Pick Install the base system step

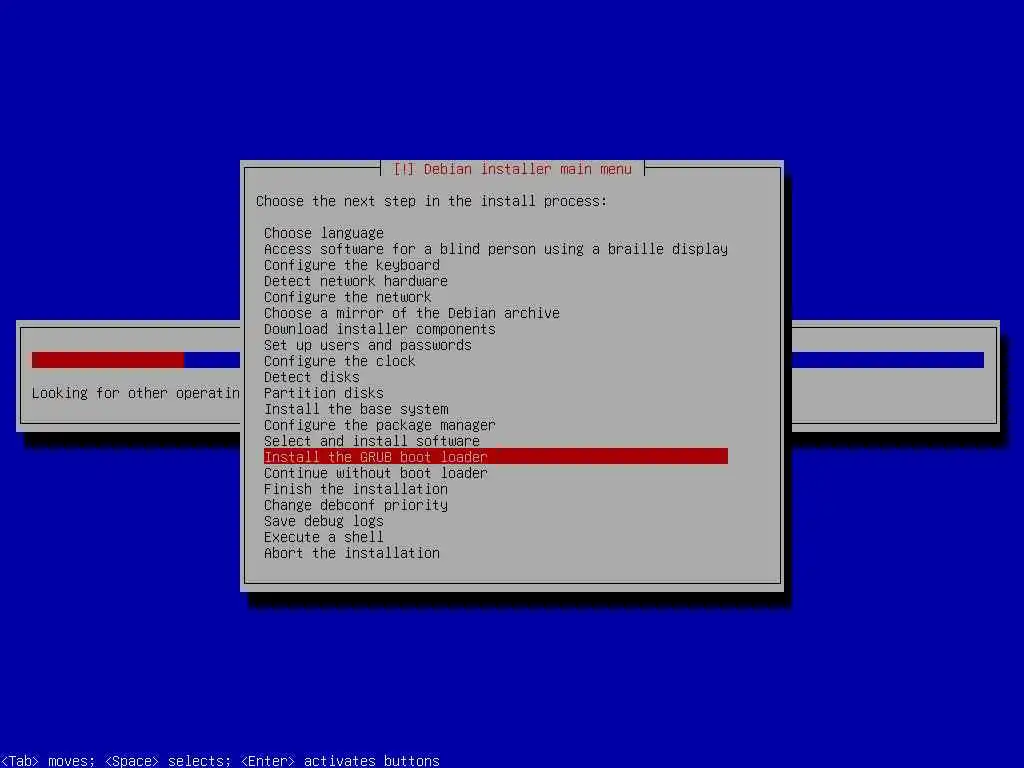click(x=356, y=409)
